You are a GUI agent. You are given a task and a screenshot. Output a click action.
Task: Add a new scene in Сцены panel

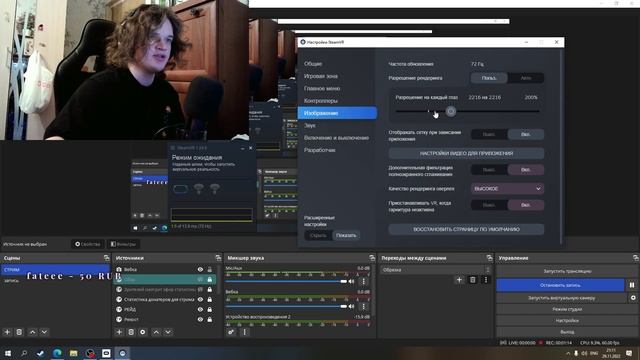pyautogui.click(x=7, y=332)
